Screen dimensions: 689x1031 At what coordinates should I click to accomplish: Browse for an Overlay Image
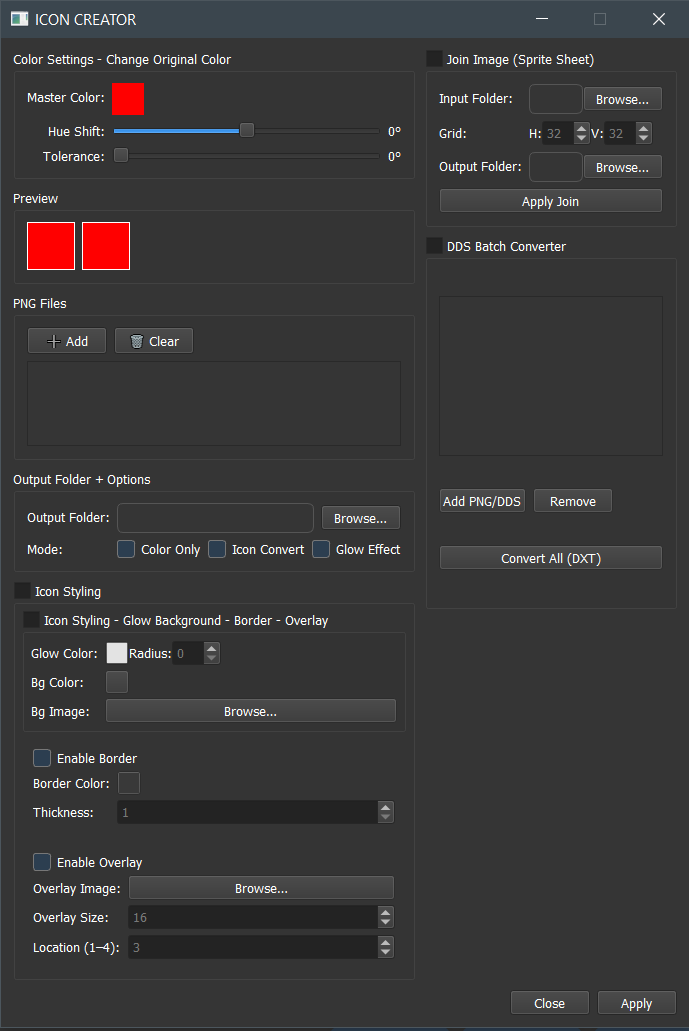[261, 888]
